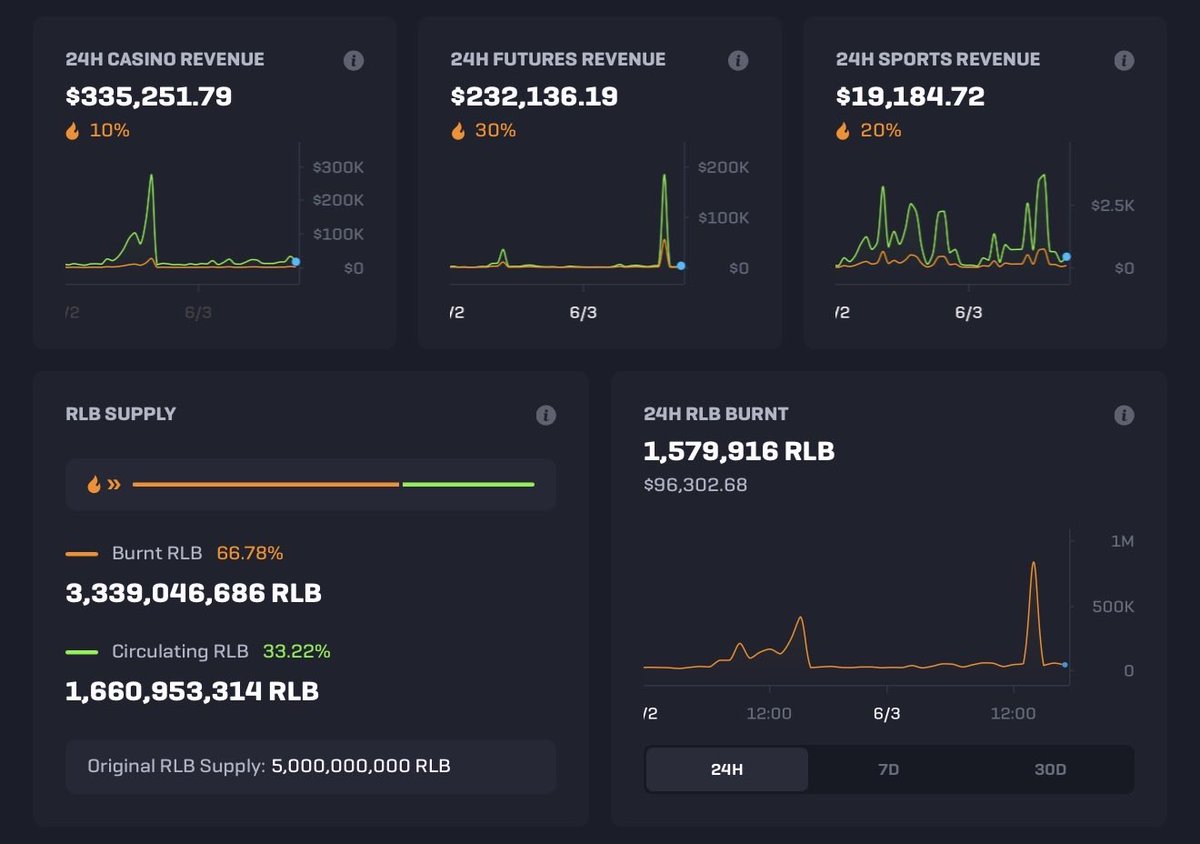Click $300K axis label on casino chart

338,167
